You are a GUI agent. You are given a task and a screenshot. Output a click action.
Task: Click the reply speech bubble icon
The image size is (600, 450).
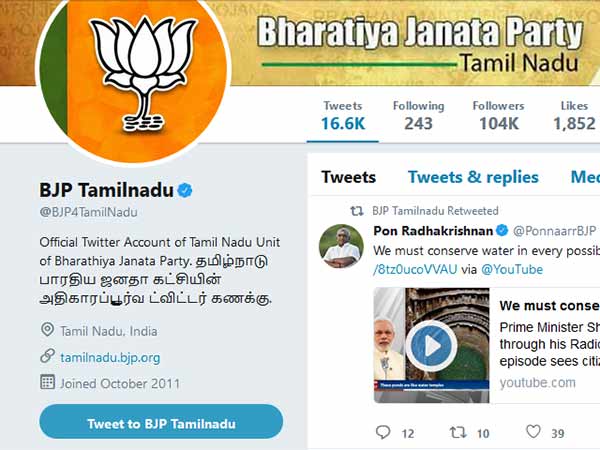coord(383,432)
